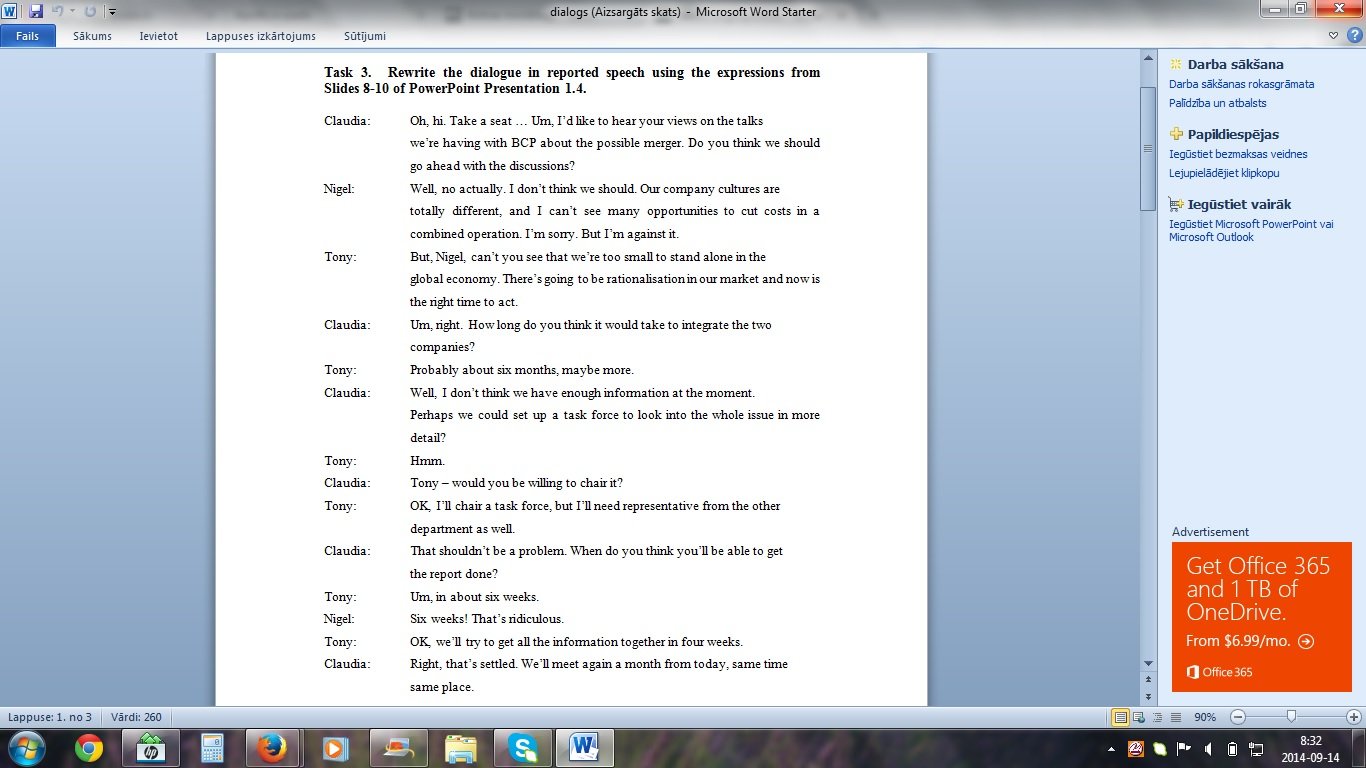Open Firefox from the taskbar
Viewport: 1366px width, 768px height.
pyautogui.click(x=271, y=748)
